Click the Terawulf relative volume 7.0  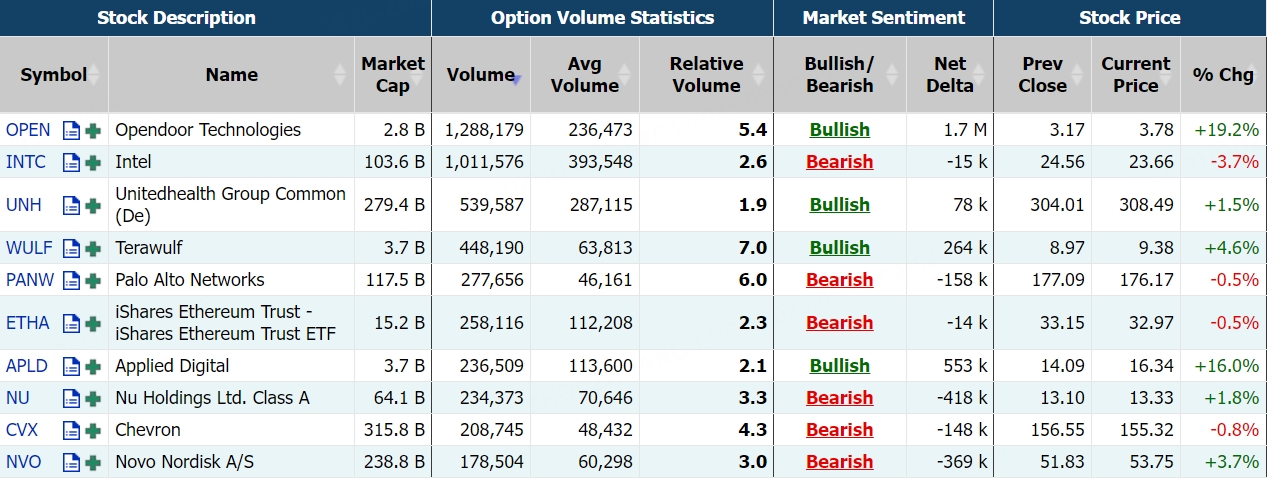point(753,248)
